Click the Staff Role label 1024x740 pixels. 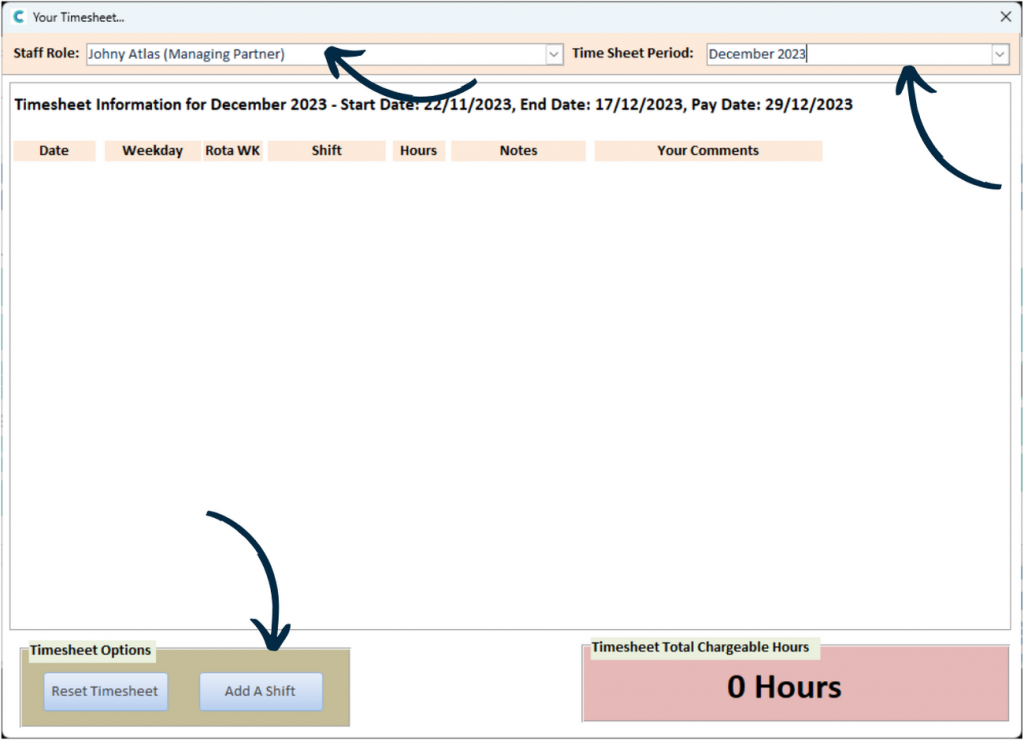46,53
